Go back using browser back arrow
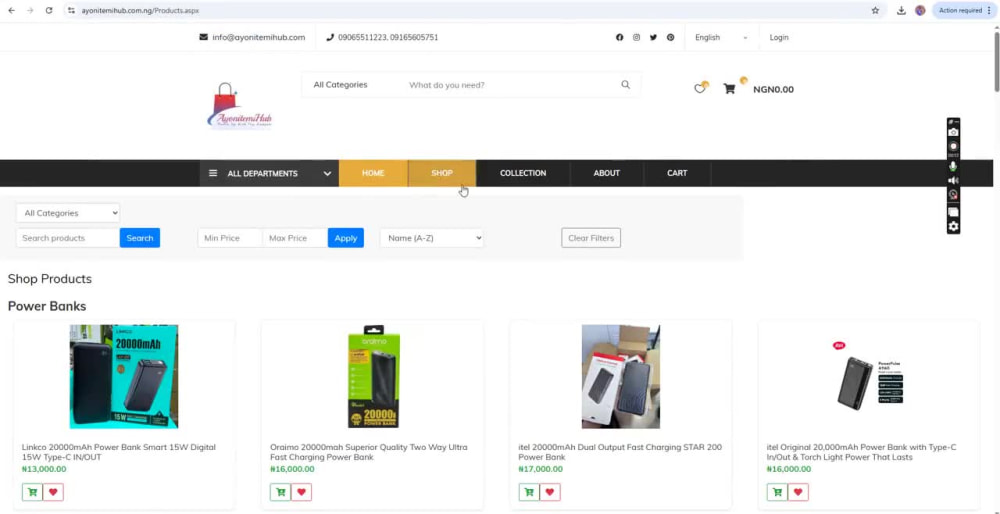The image size is (1000, 514). [x=11, y=10]
